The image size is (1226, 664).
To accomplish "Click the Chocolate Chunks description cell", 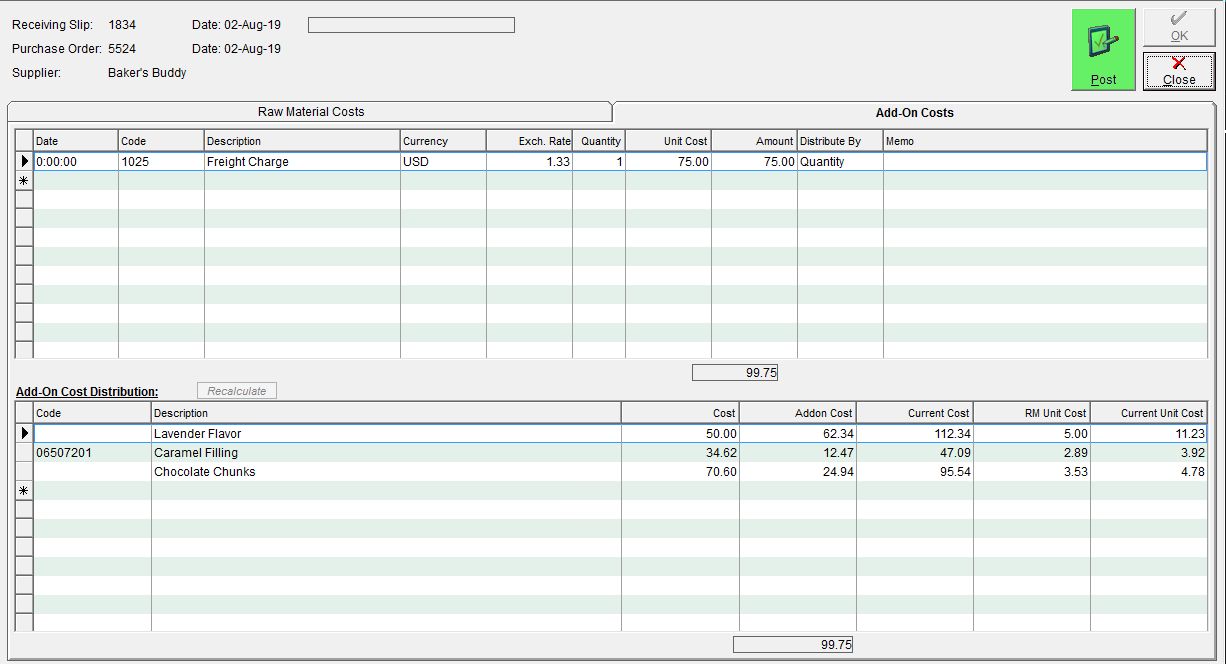I will pyautogui.click(x=386, y=472).
